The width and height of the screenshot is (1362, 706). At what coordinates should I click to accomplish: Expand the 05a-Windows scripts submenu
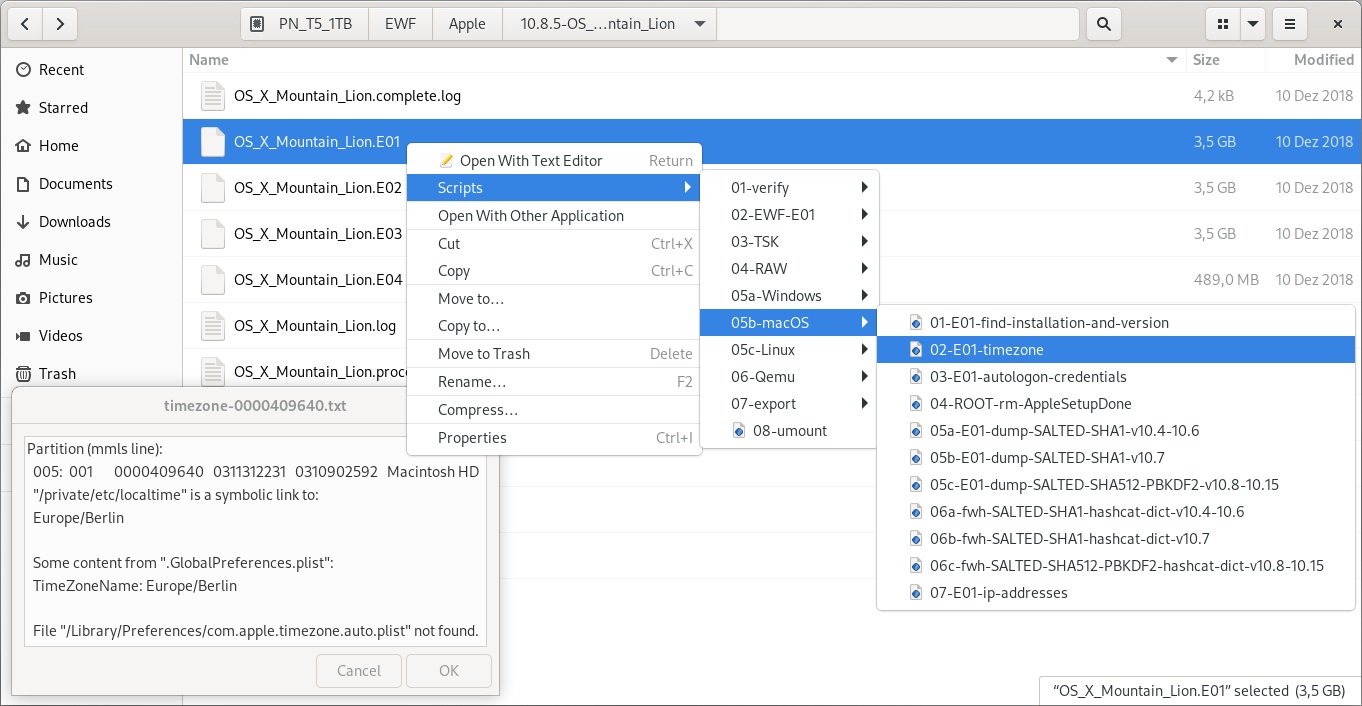point(789,296)
